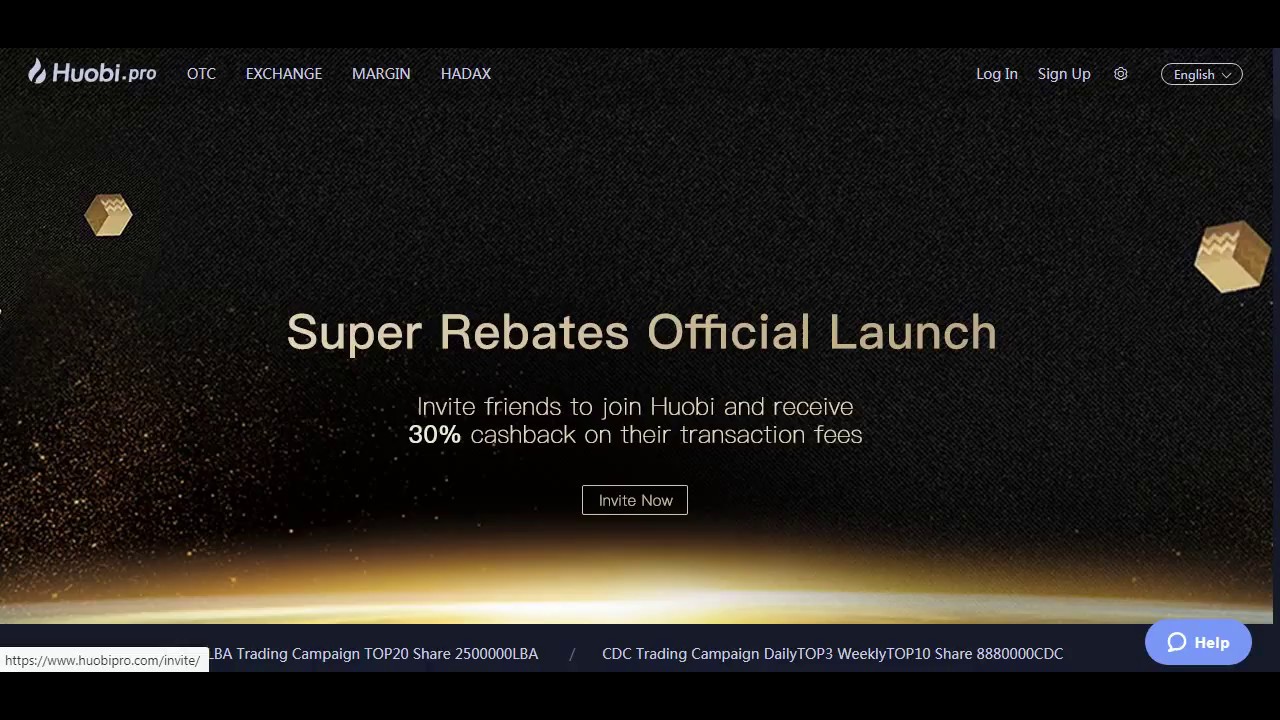Click the large gold cube under the language dropdown
The image size is (1280, 720).
[1232, 257]
